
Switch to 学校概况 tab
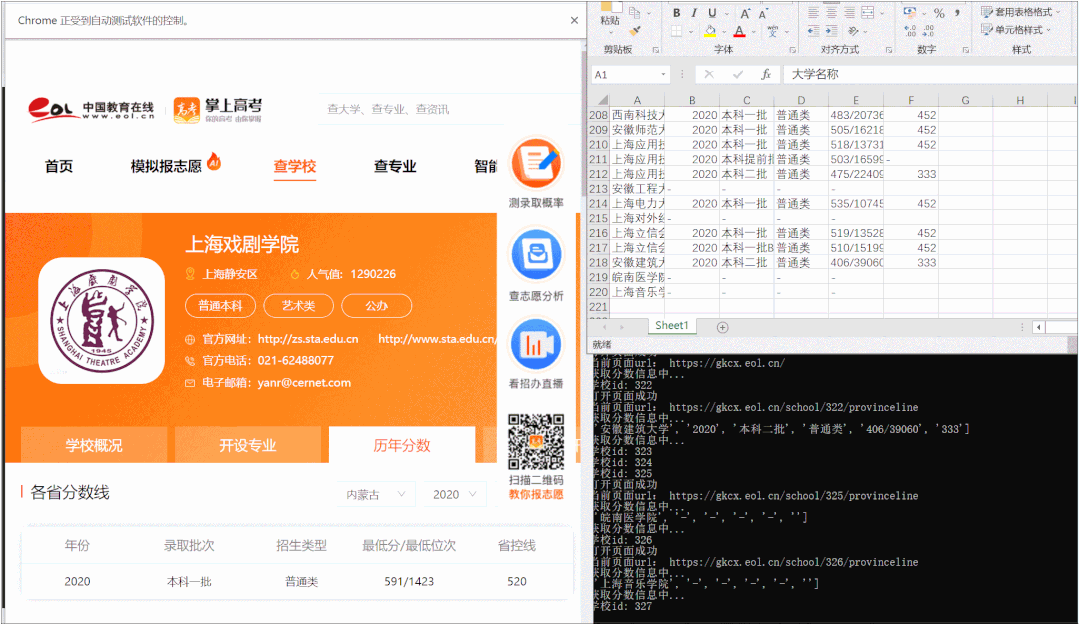point(94,445)
